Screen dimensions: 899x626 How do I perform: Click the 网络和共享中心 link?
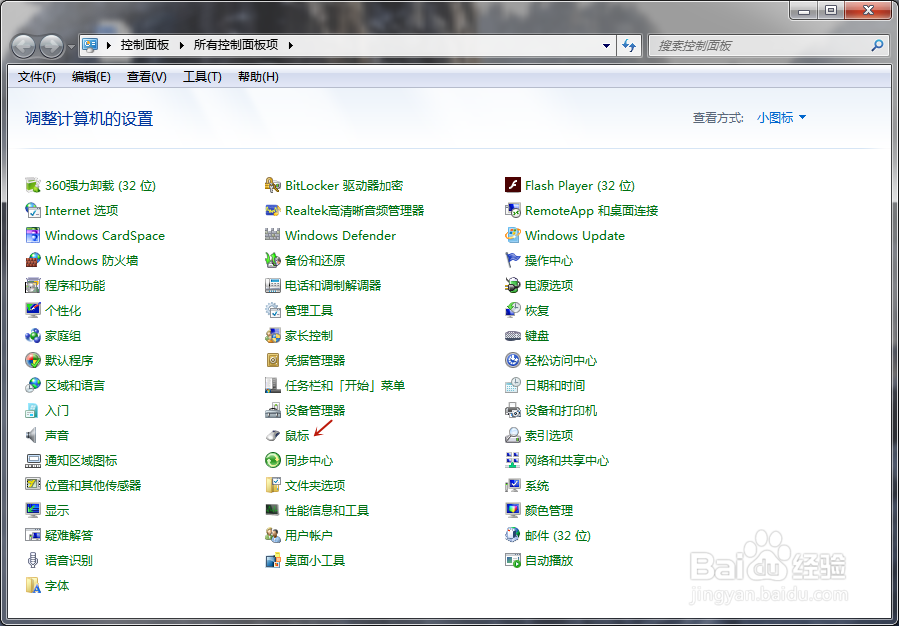click(567, 460)
